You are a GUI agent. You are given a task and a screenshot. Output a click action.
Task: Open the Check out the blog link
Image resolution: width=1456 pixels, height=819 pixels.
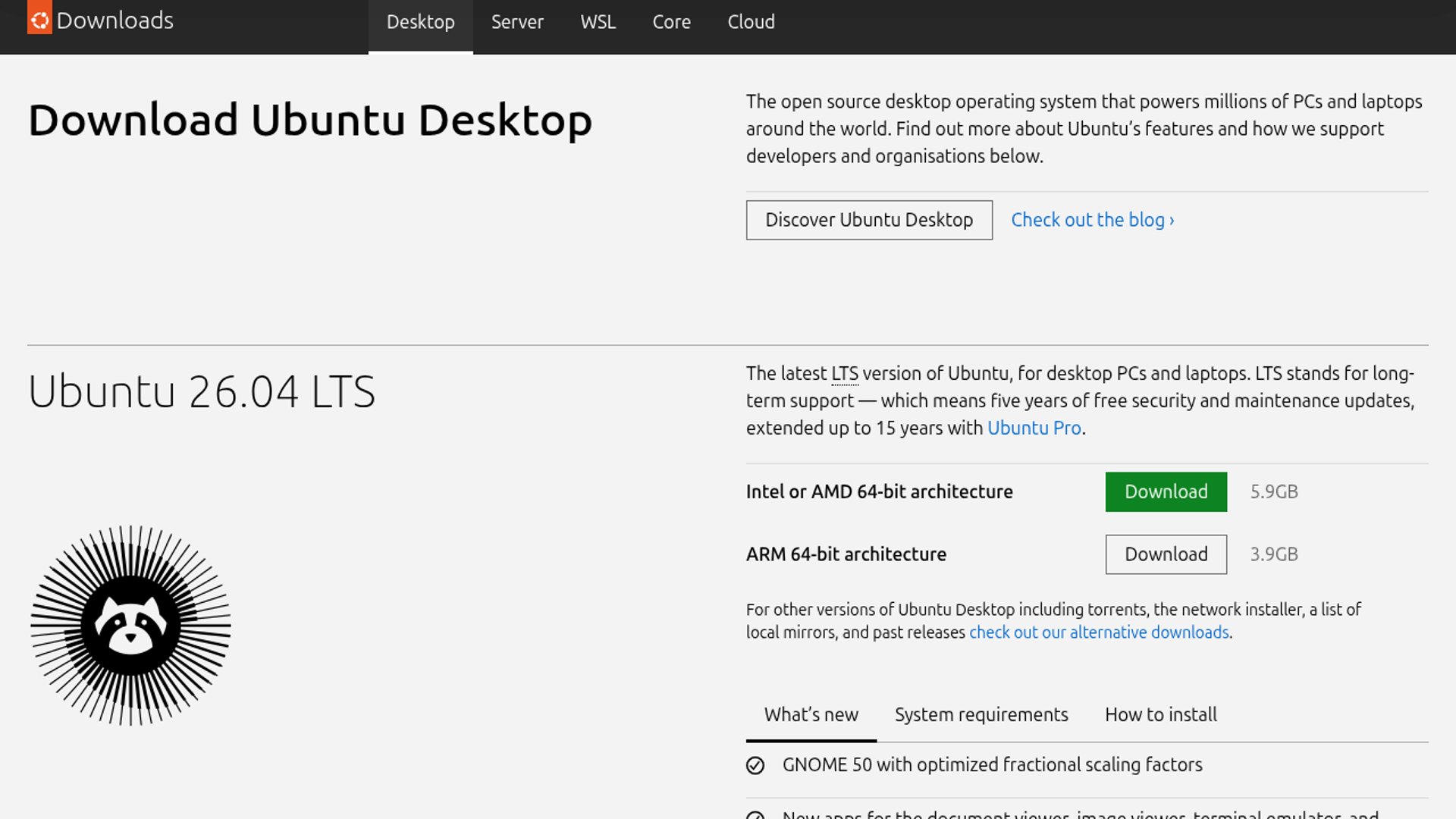[x=1092, y=220]
